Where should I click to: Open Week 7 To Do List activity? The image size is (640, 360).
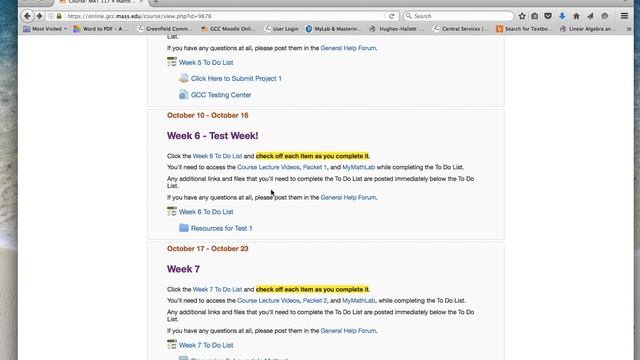tap(206, 345)
